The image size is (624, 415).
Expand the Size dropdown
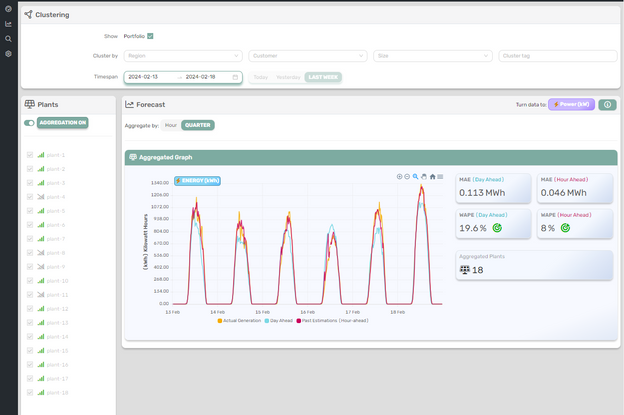tap(433, 56)
